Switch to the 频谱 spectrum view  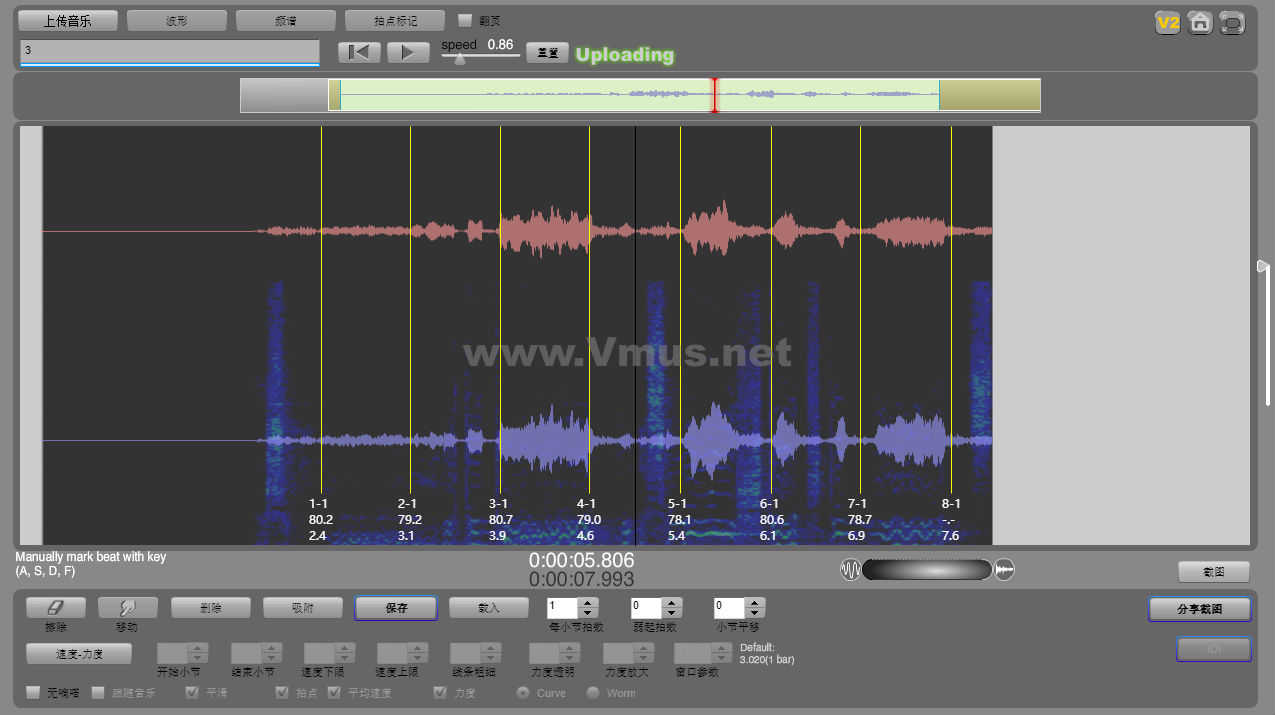(x=286, y=20)
